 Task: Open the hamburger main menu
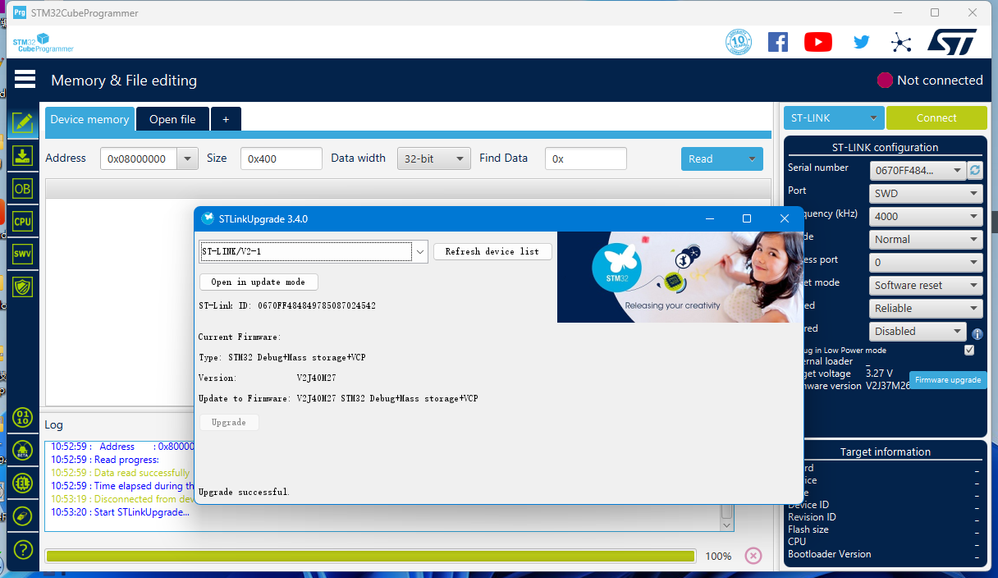pos(25,80)
